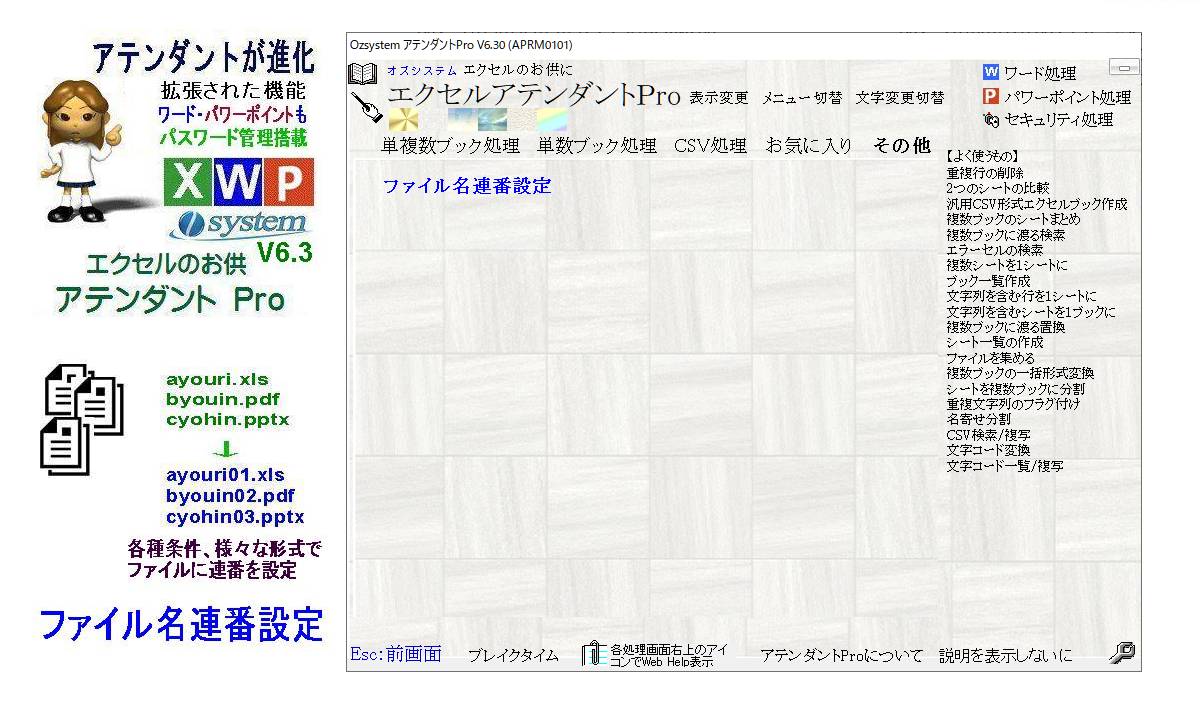The width and height of the screenshot is (1200, 714).
Task: Click the open book icon
Action: [x=361, y=74]
